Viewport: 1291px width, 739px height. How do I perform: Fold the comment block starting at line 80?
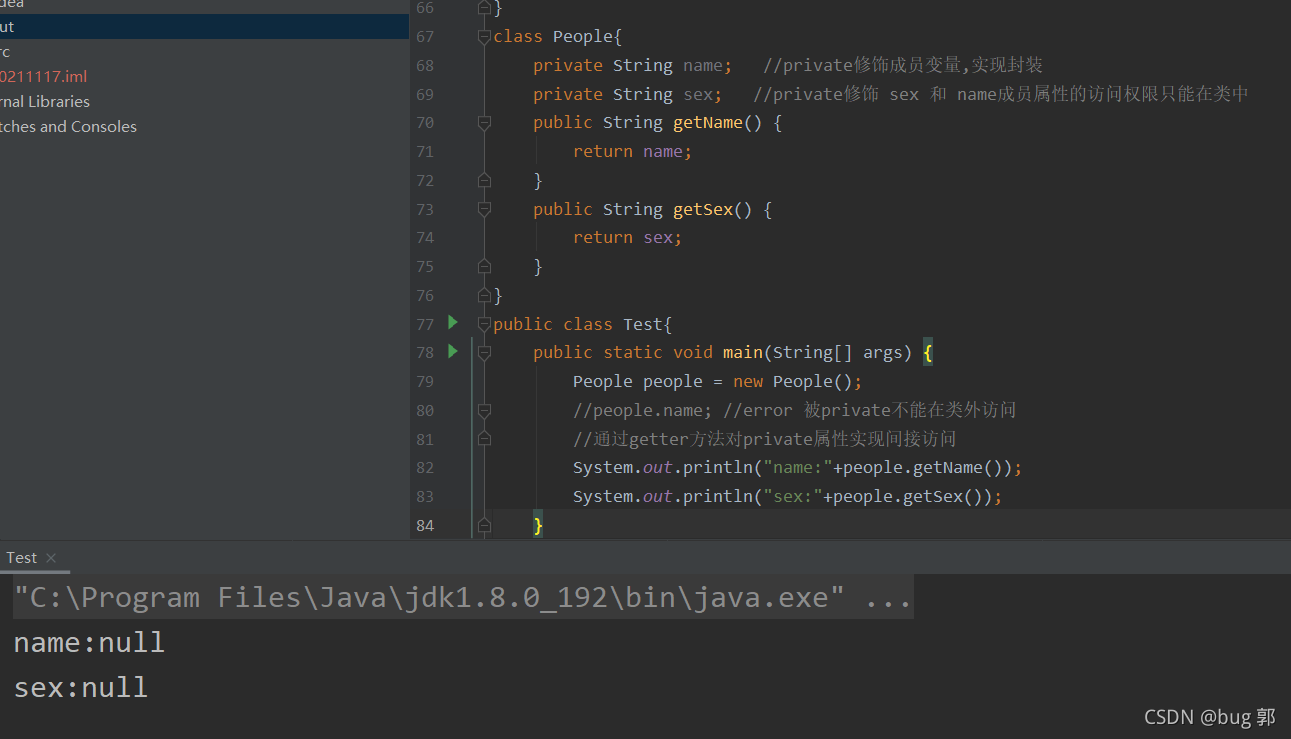point(485,410)
